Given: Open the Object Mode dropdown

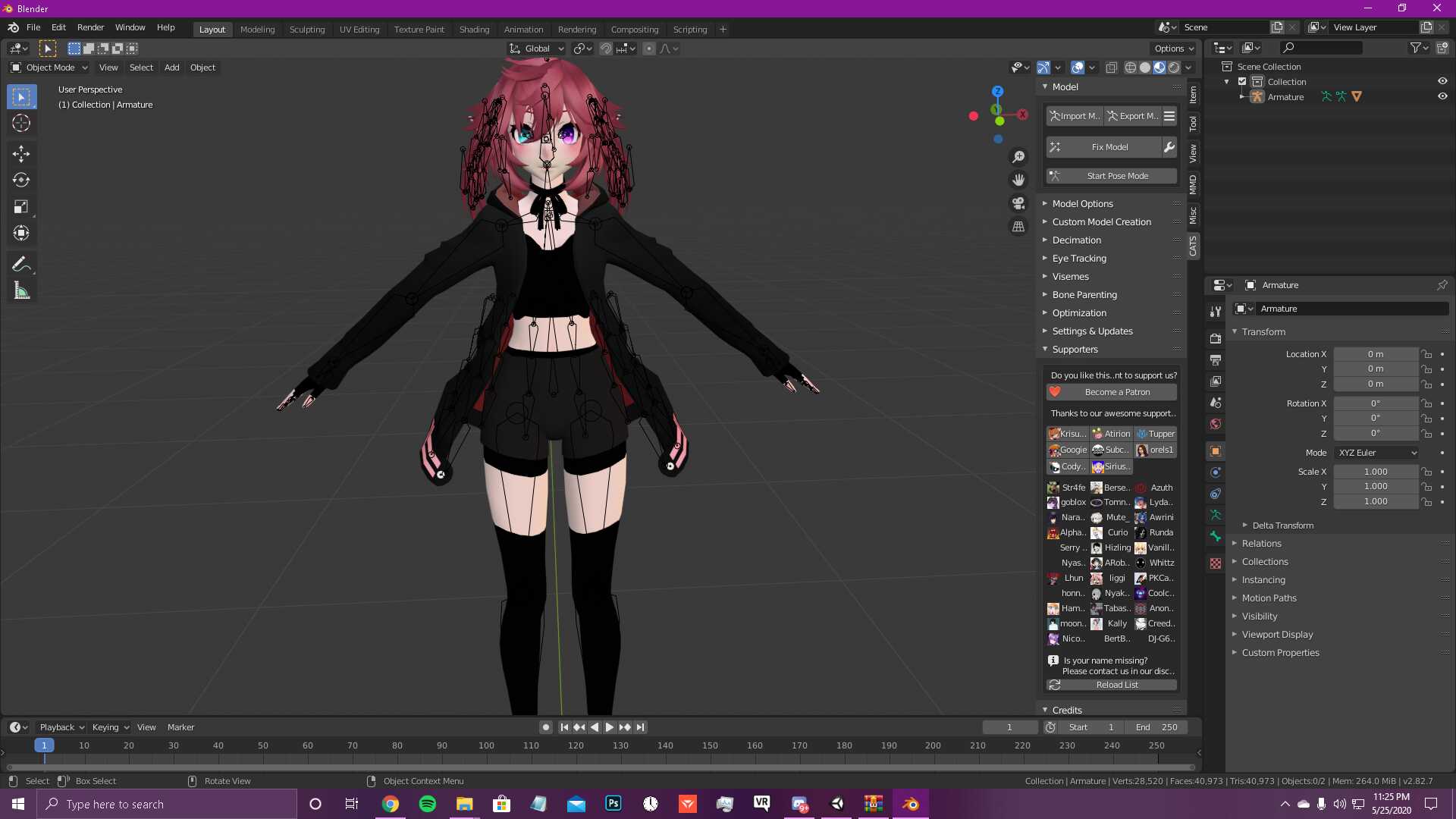Looking at the screenshot, I should (50, 67).
